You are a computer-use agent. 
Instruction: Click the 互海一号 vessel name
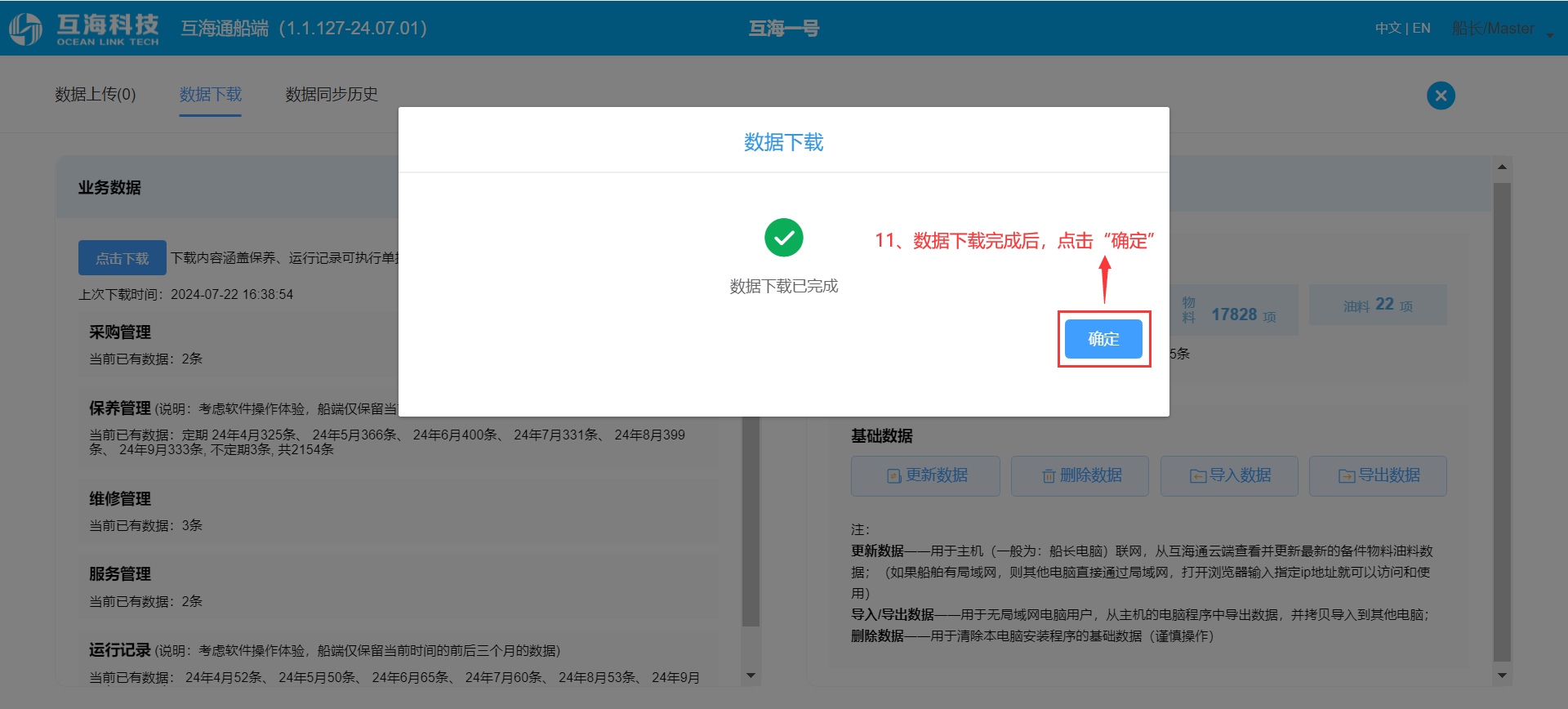(x=784, y=29)
